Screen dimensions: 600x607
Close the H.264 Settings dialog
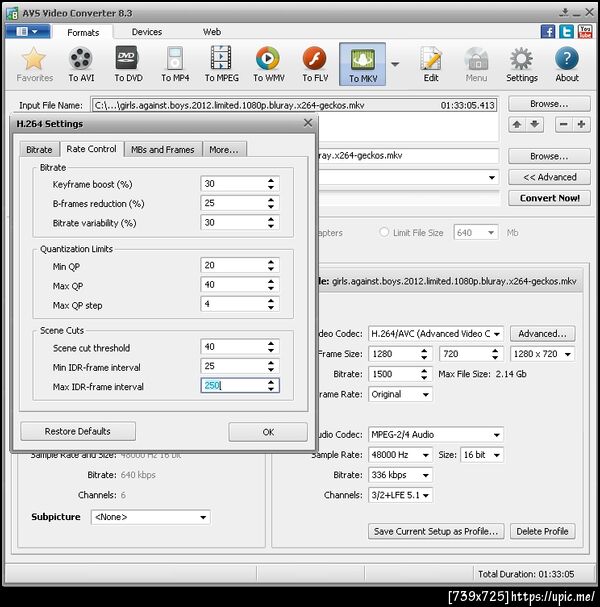coord(308,123)
